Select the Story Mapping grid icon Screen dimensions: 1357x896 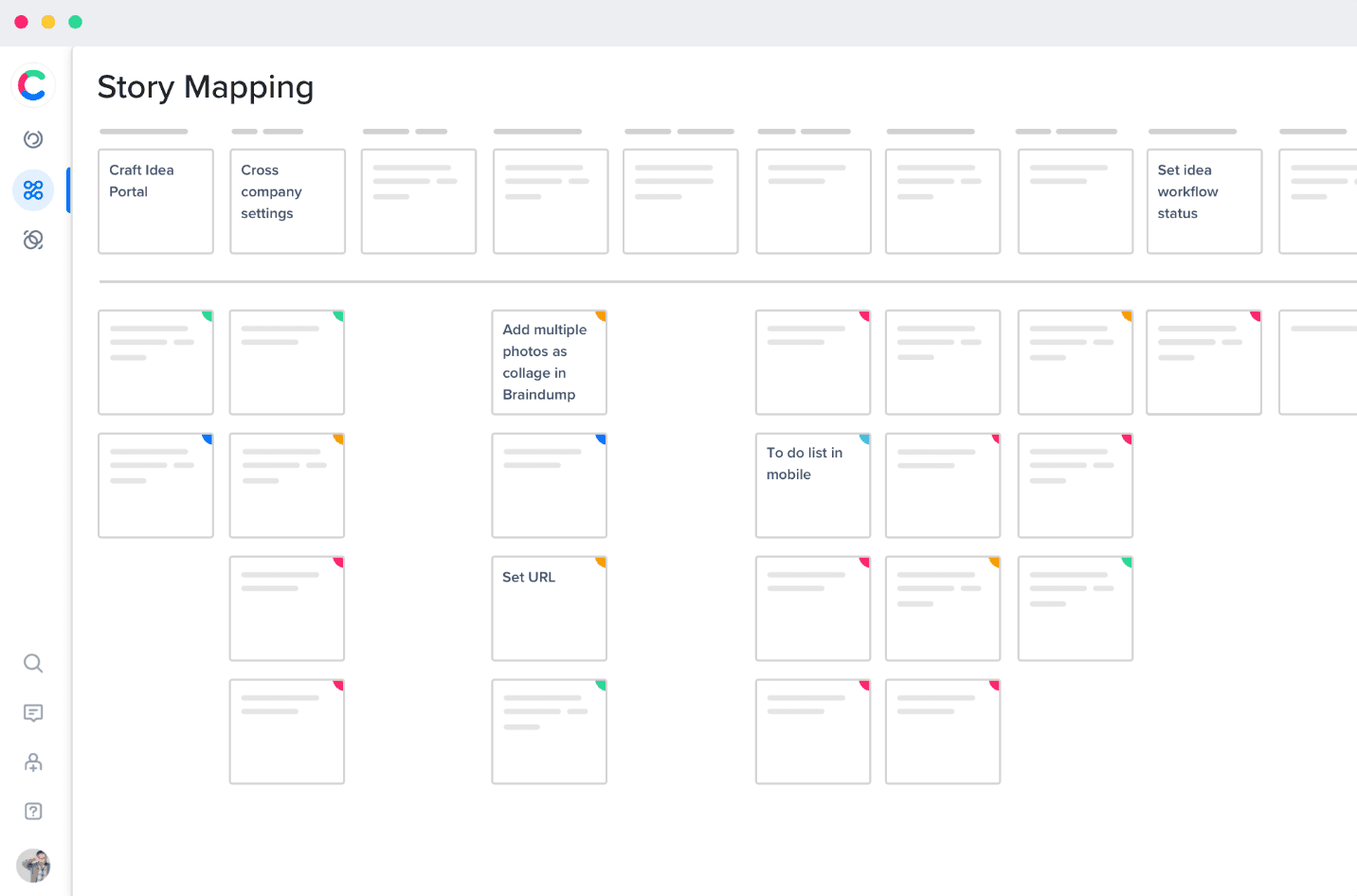pos(33,190)
